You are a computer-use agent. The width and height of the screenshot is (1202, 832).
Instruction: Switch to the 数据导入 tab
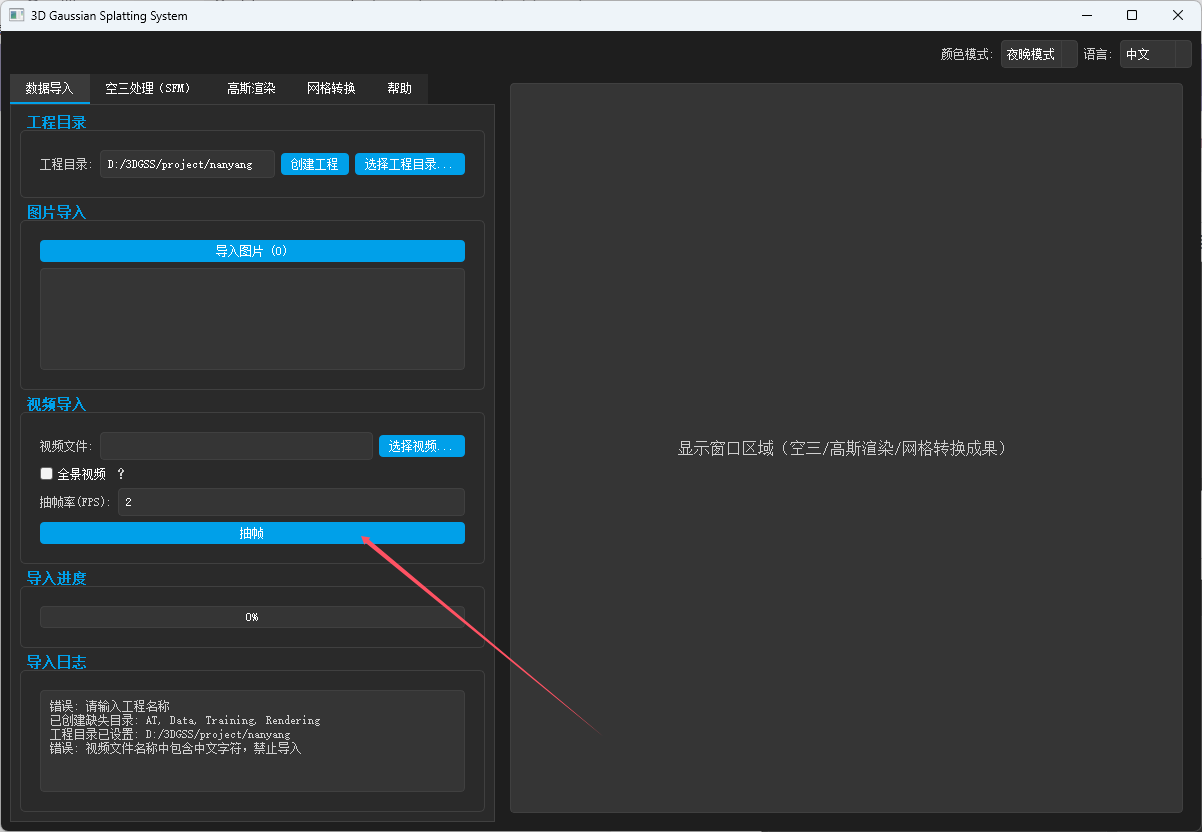[50, 88]
